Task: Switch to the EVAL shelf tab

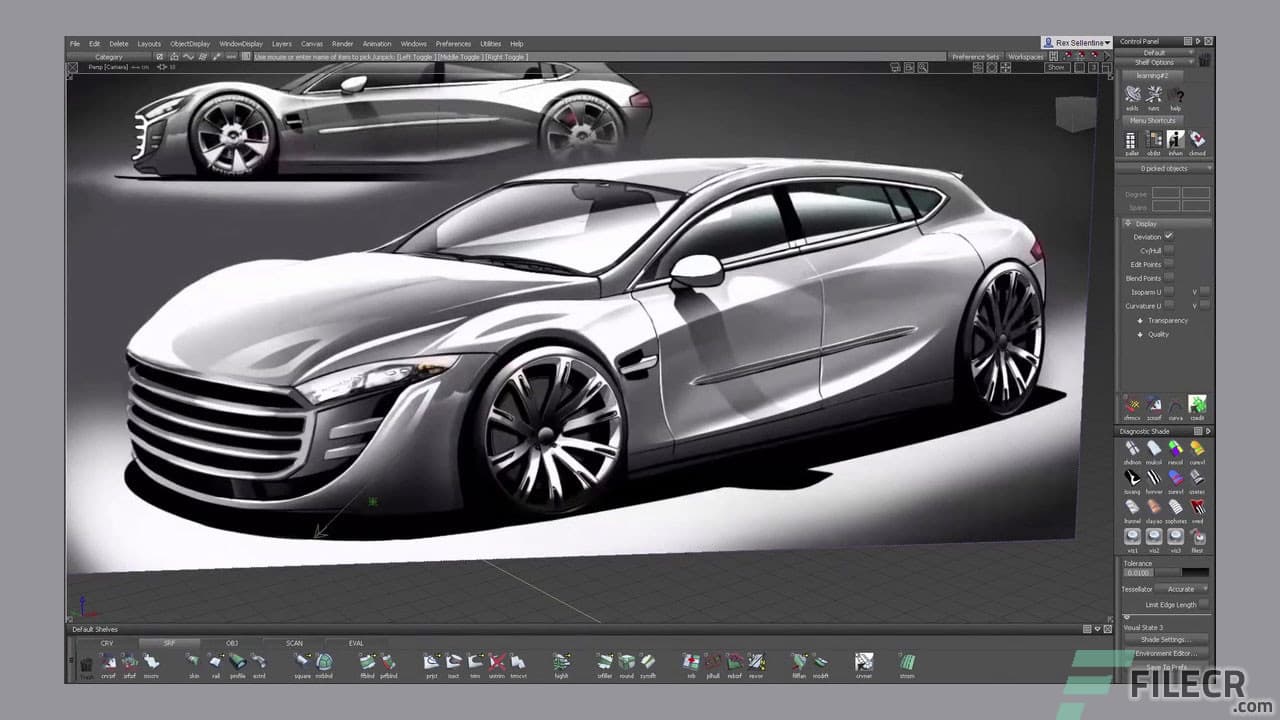Action: [x=355, y=643]
